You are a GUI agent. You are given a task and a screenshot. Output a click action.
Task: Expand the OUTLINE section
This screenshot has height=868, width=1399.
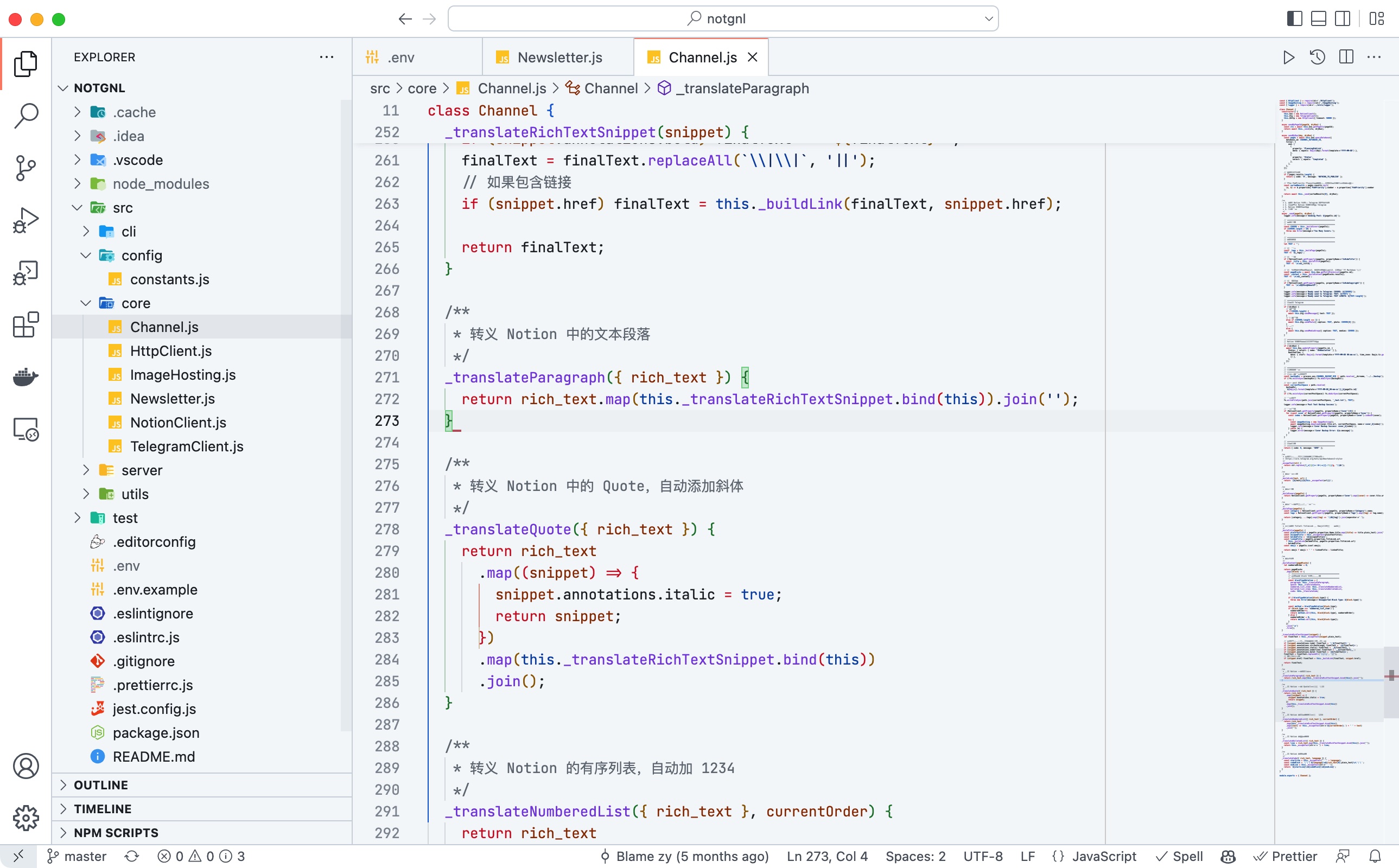point(201,785)
